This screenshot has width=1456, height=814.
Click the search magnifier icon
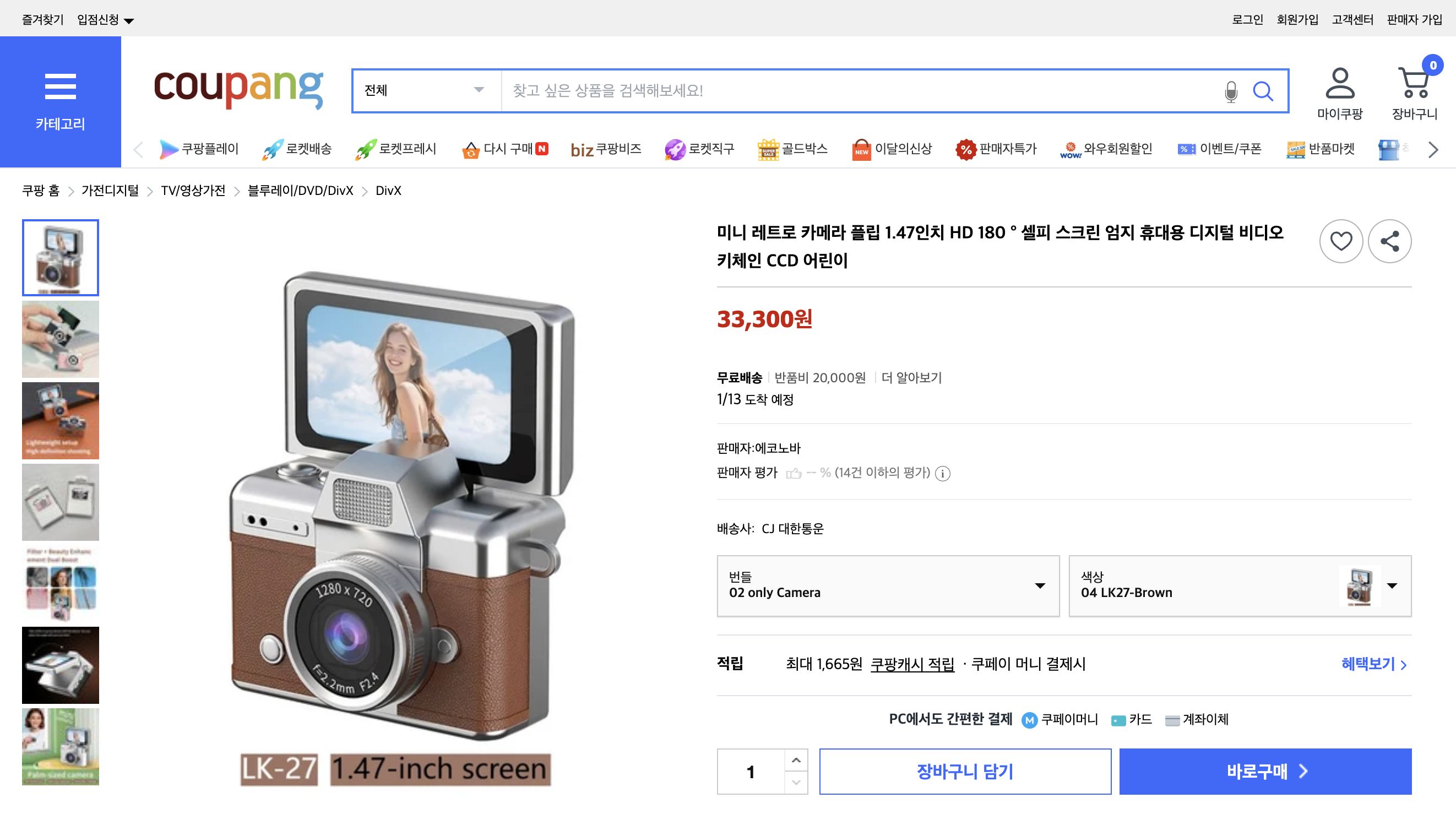tap(1264, 91)
